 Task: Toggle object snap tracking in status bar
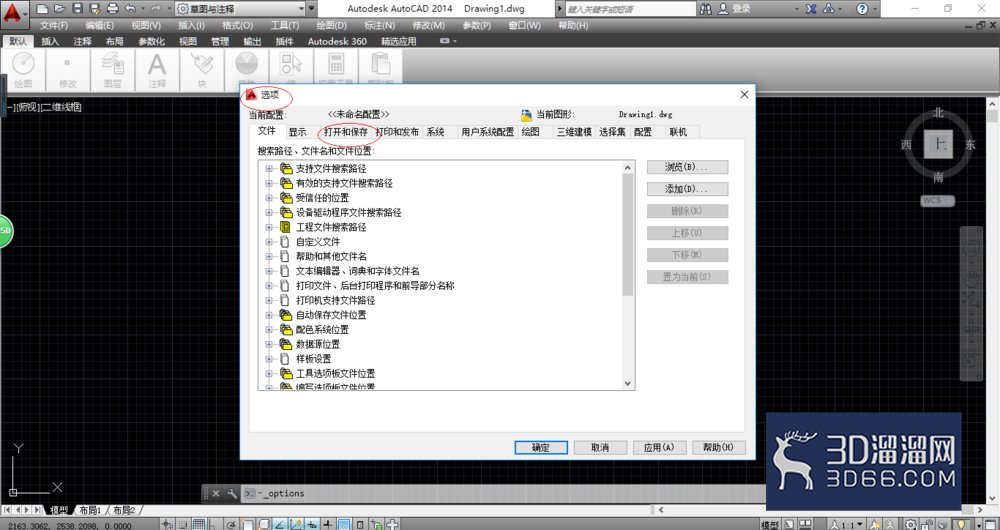(x=280, y=524)
